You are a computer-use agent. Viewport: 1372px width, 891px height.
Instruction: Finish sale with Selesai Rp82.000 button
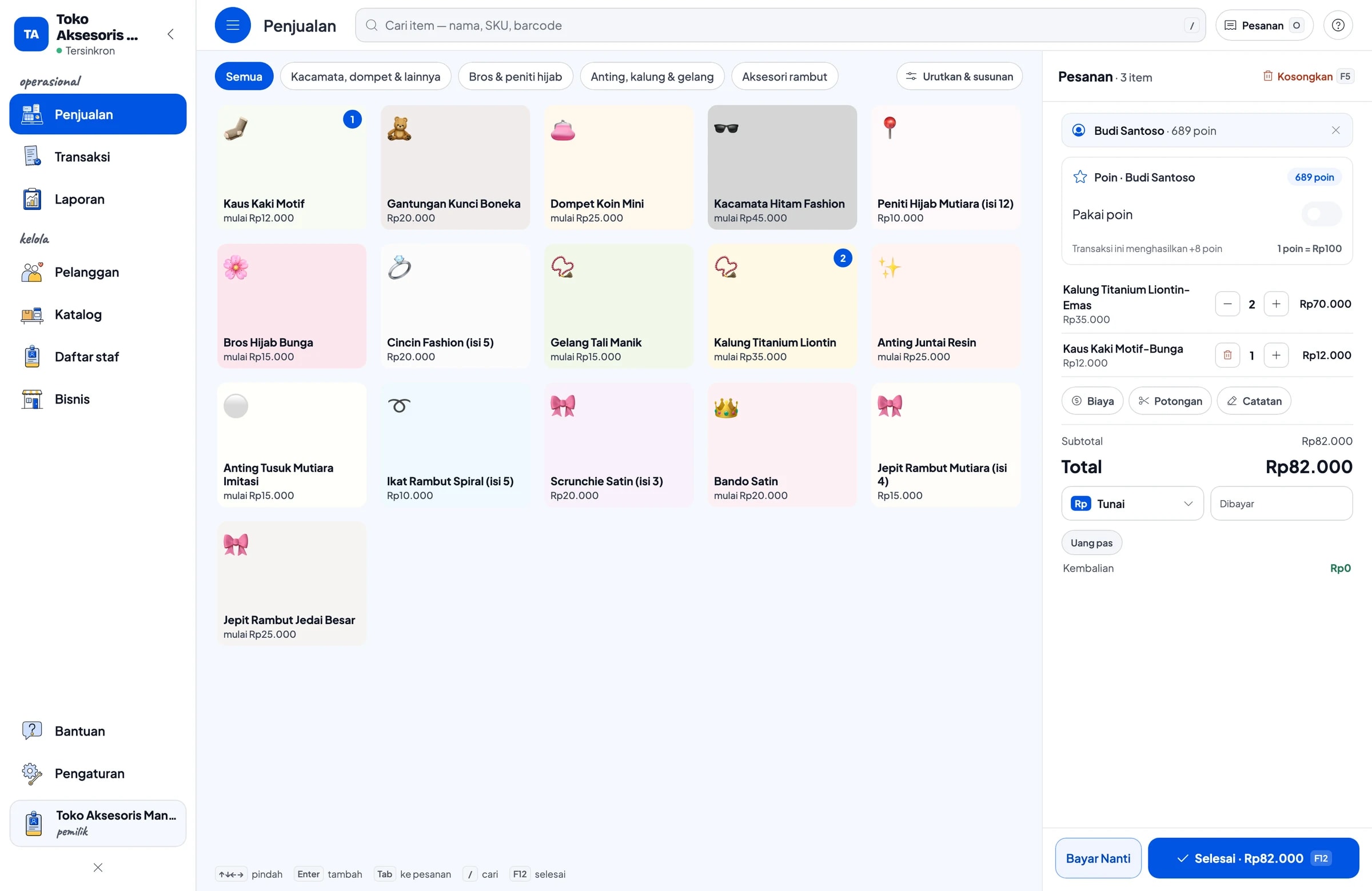[1253, 858]
